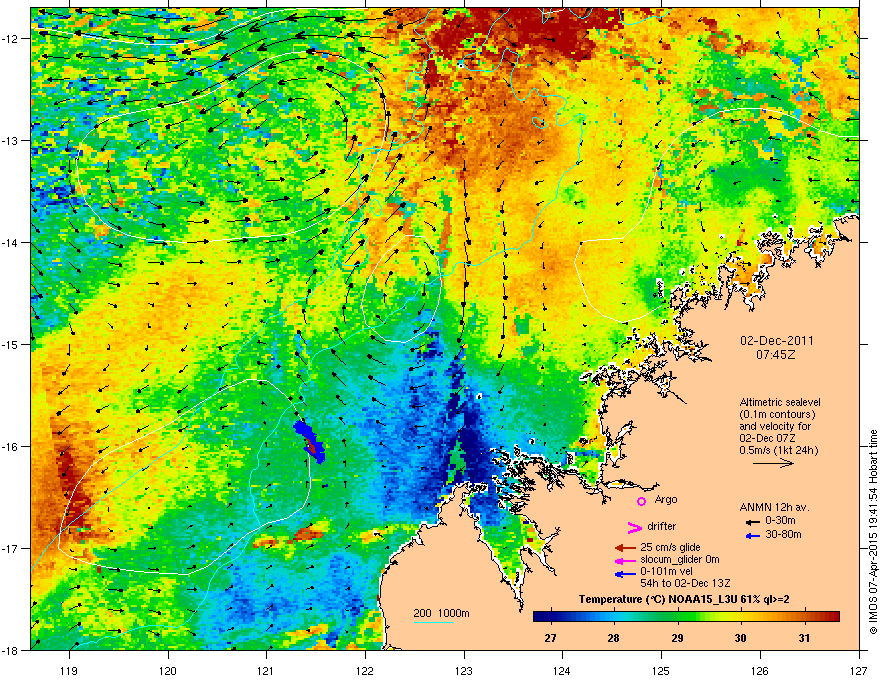Click the latitude tick label -15
This screenshot has width=880, height=680.
tap(12, 344)
